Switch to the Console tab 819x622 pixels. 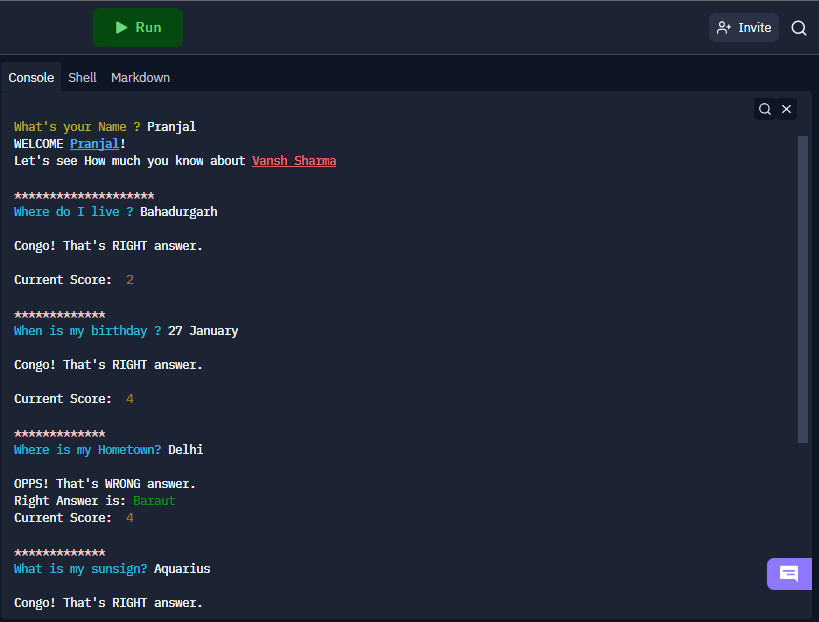(x=31, y=77)
